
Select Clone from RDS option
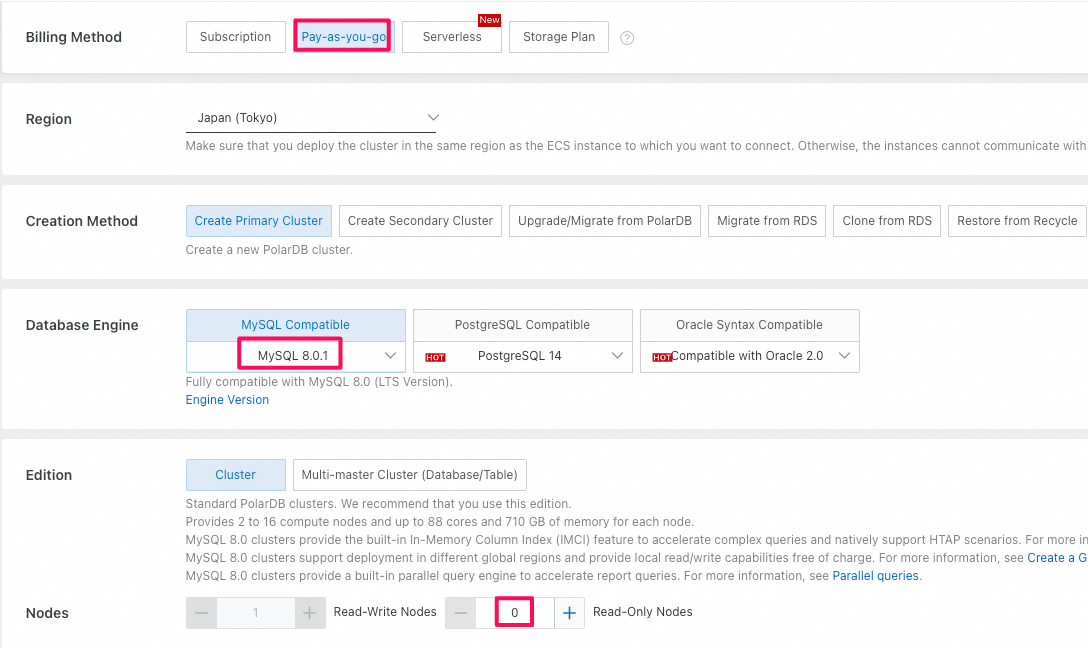[887, 221]
